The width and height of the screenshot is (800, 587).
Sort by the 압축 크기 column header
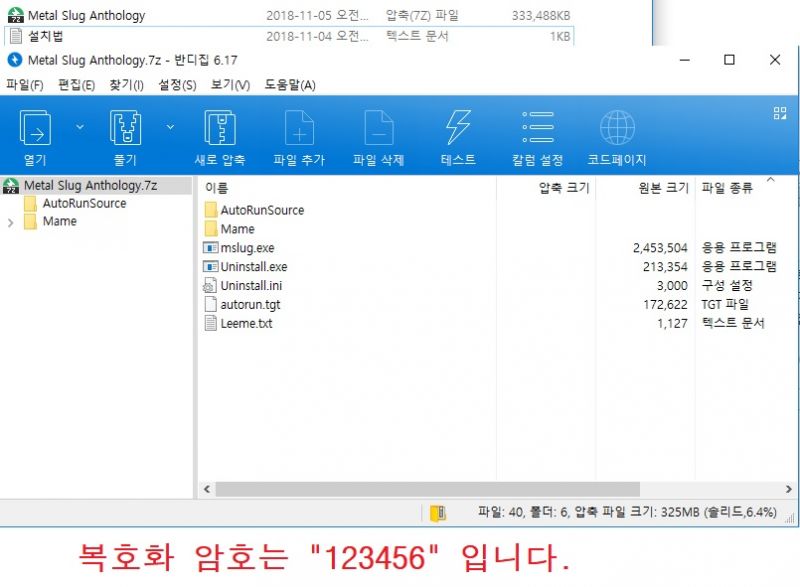coord(564,188)
